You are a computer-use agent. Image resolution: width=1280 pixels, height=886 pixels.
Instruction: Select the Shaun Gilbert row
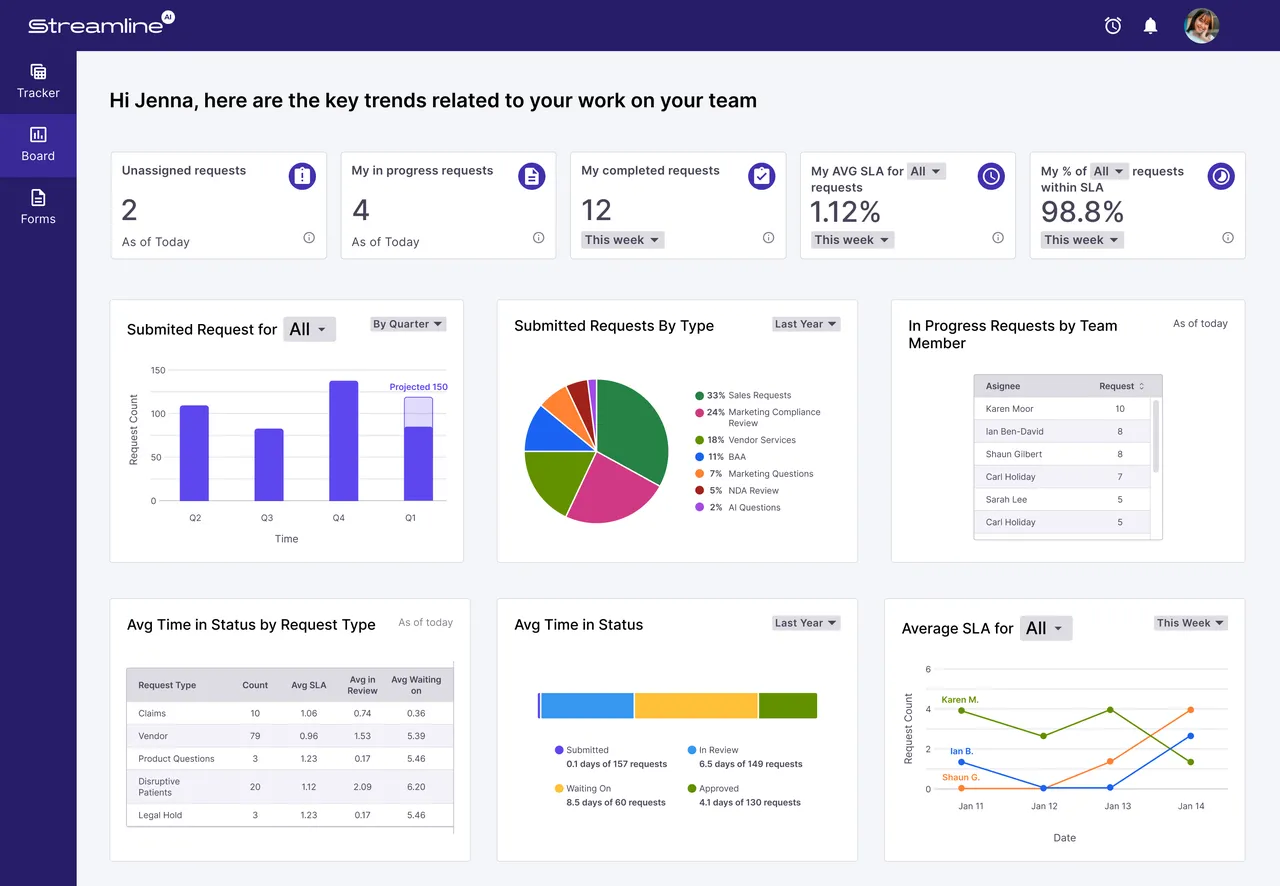pos(1062,454)
